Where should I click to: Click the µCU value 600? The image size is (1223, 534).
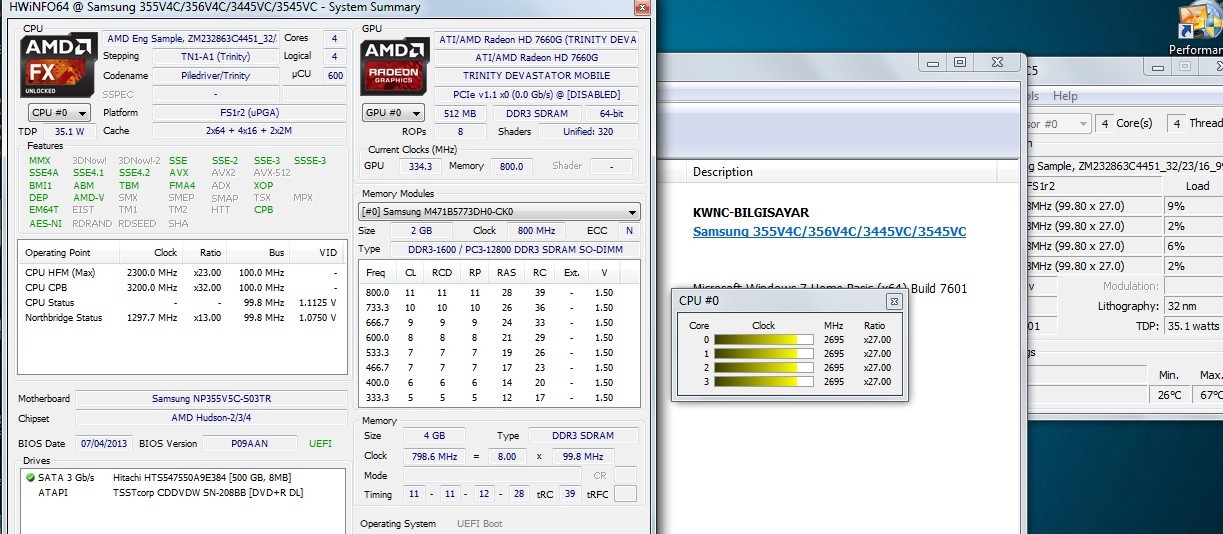point(334,75)
